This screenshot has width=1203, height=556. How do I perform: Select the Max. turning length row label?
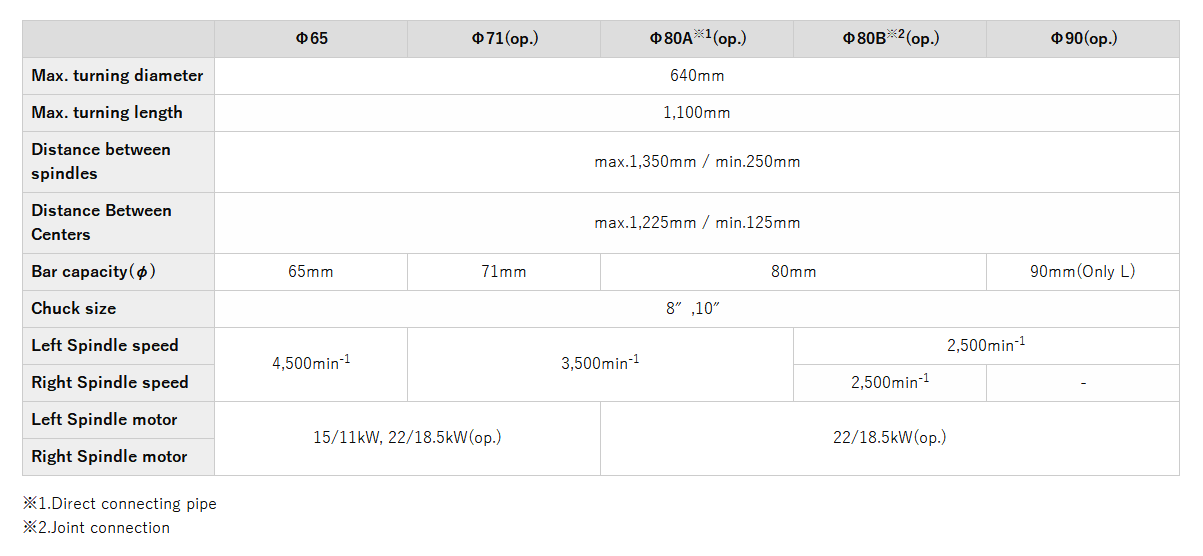coord(118,113)
